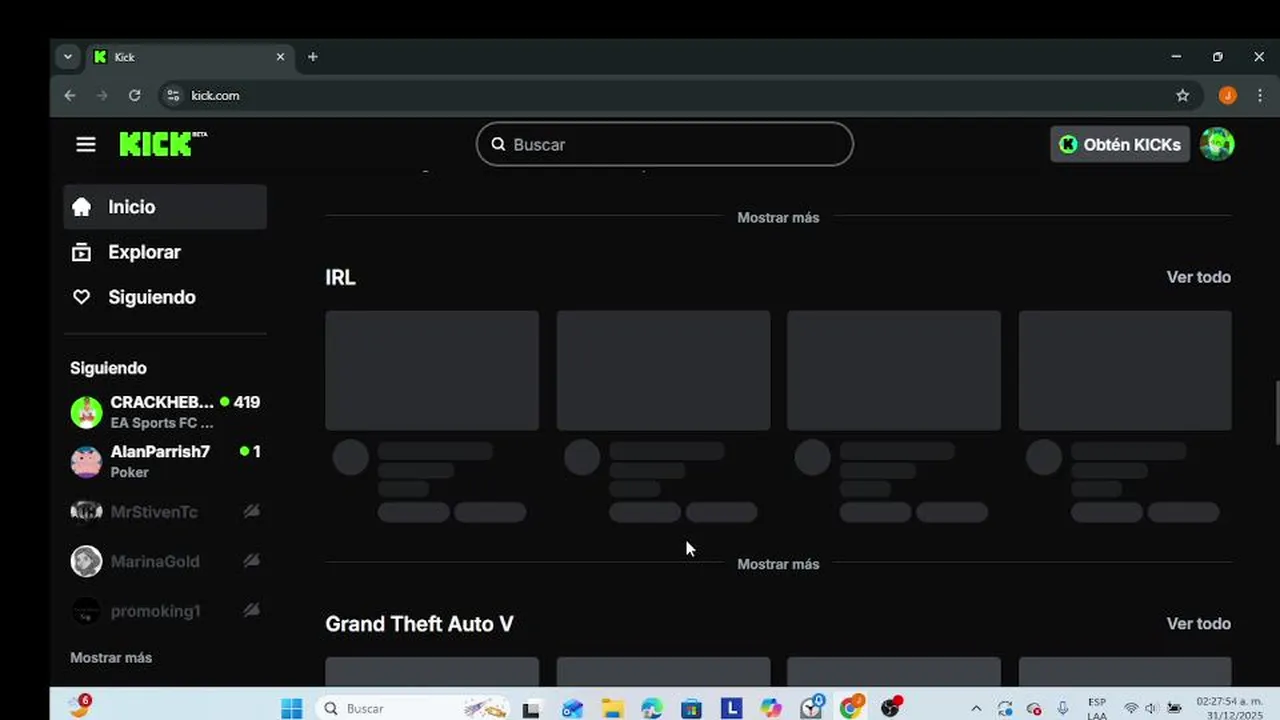The width and height of the screenshot is (1280, 720).
Task: Open MarinaGold channel avatar
Action: pos(86,561)
